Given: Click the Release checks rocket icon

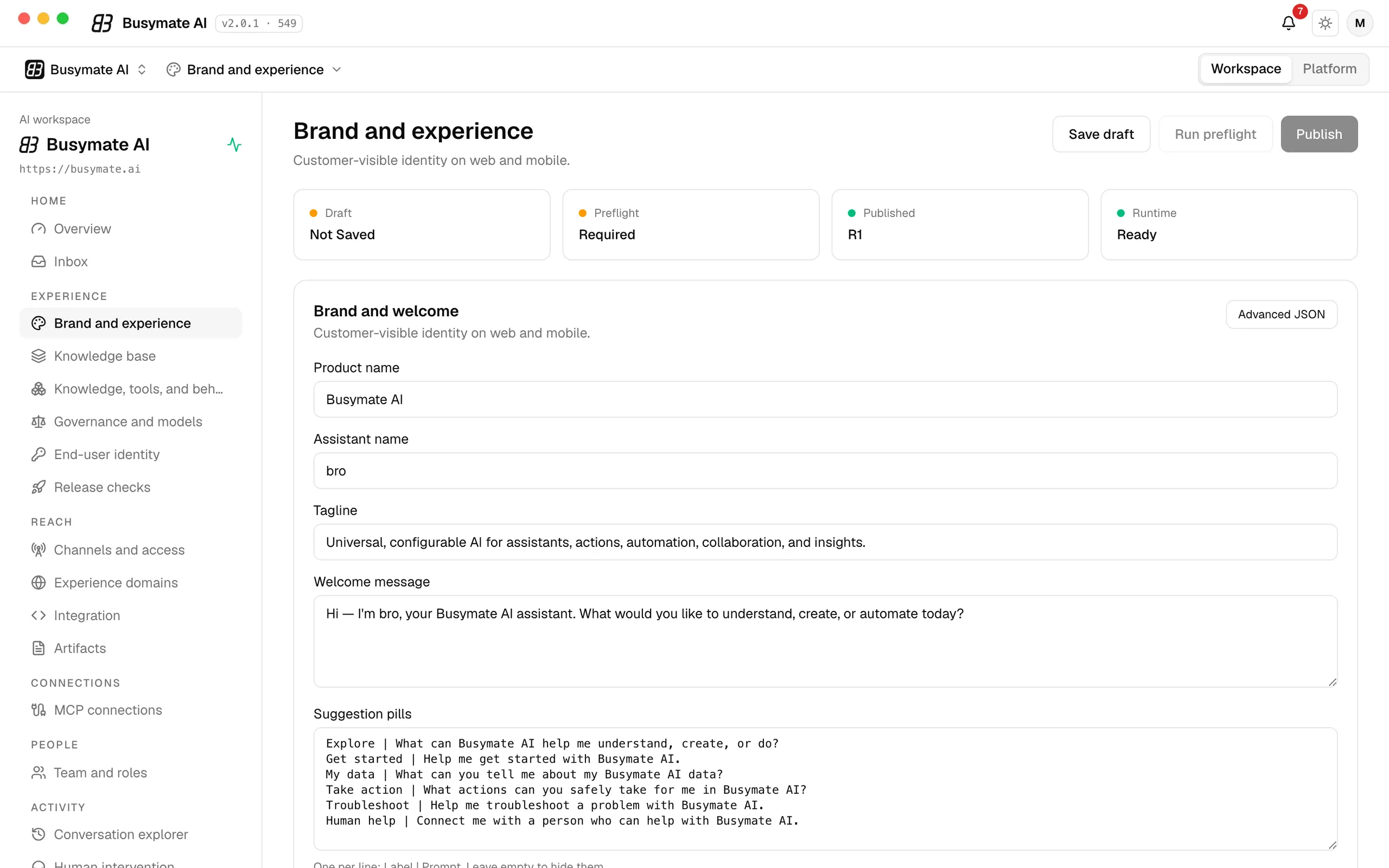Looking at the screenshot, I should pos(39,487).
